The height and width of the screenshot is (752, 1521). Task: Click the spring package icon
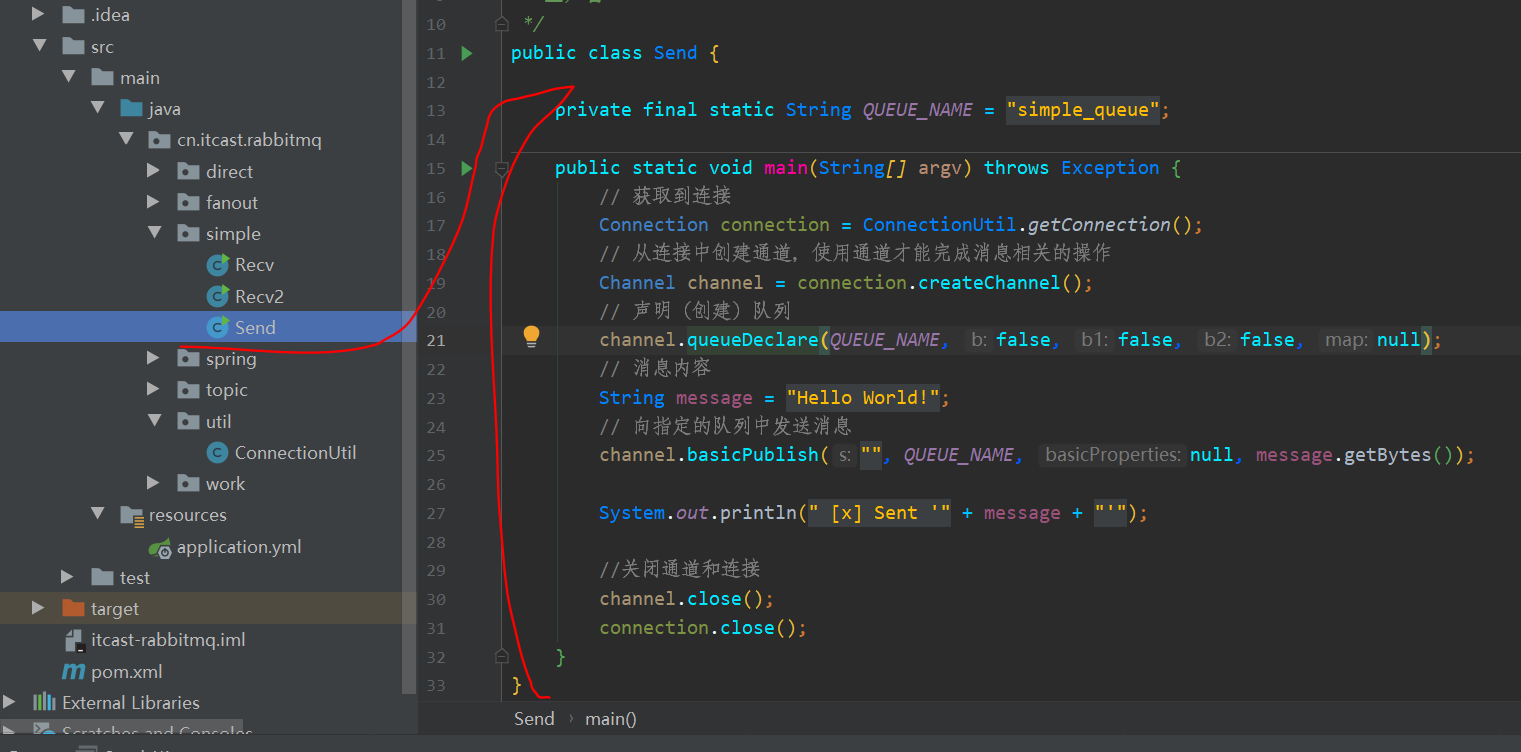(x=189, y=358)
